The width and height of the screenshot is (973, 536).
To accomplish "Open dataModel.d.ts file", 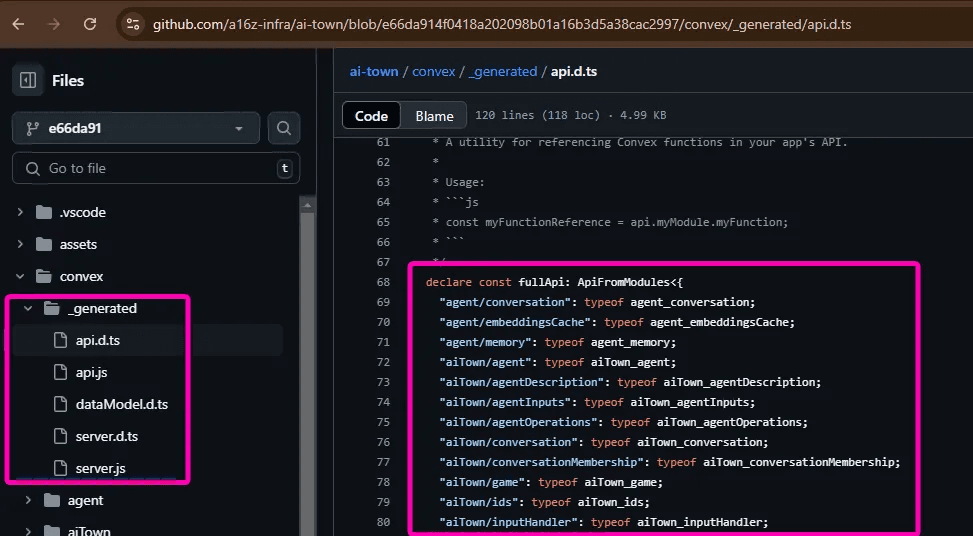I will [122, 404].
